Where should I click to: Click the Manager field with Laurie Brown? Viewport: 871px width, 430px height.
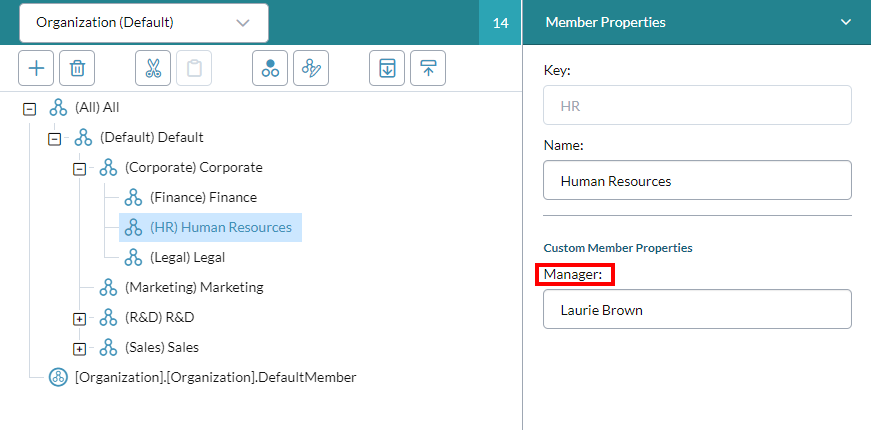click(697, 309)
